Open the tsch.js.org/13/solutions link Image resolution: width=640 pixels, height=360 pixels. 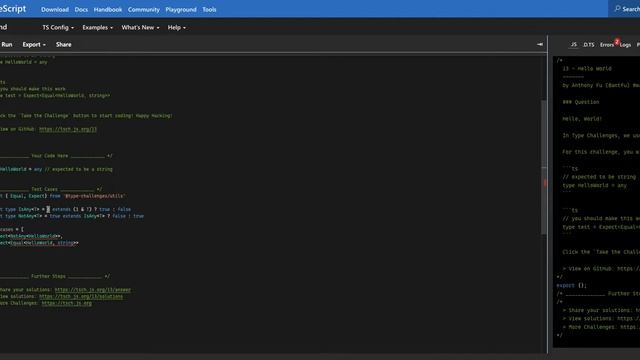coord(81,296)
